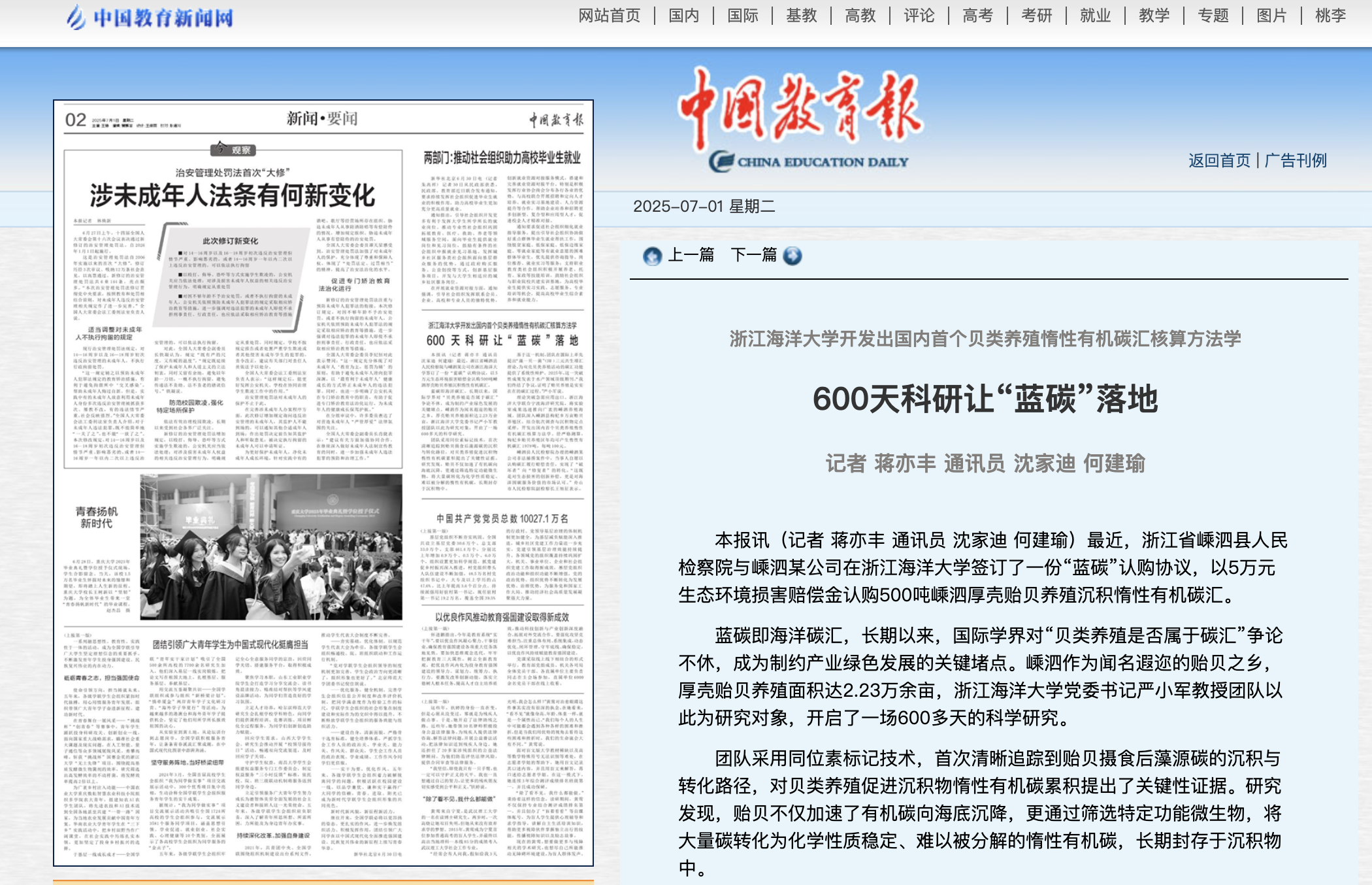Screen dimensions: 1372x885
Task: Open article 两部门:推动社会组织助力高校毕业生就业 on page
Action: 502,158
